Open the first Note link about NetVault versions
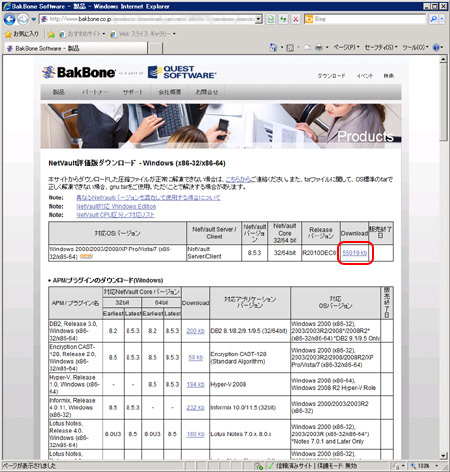 148,198
